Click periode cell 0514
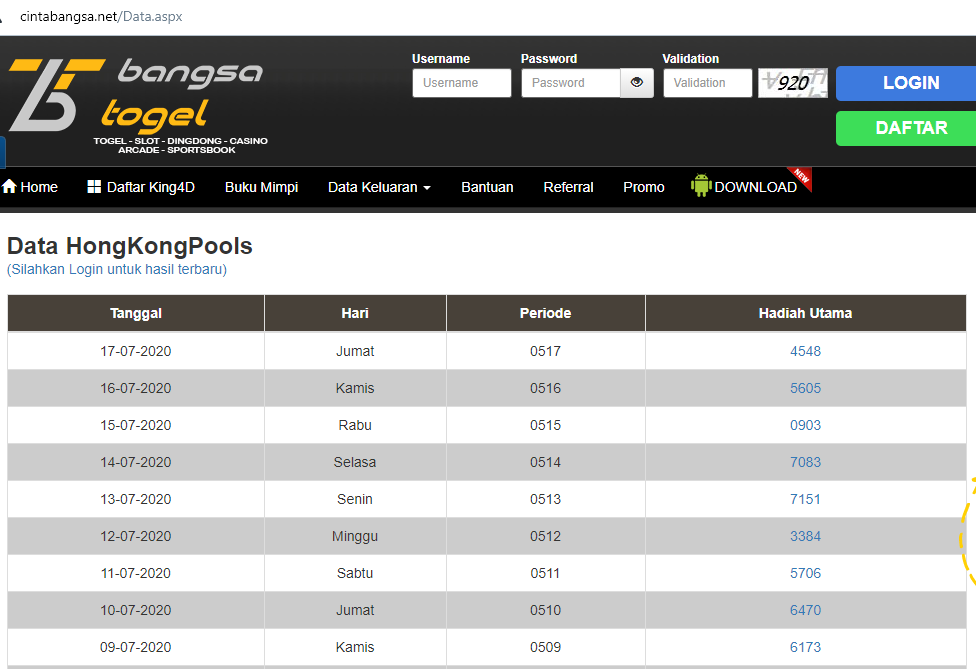 click(545, 462)
